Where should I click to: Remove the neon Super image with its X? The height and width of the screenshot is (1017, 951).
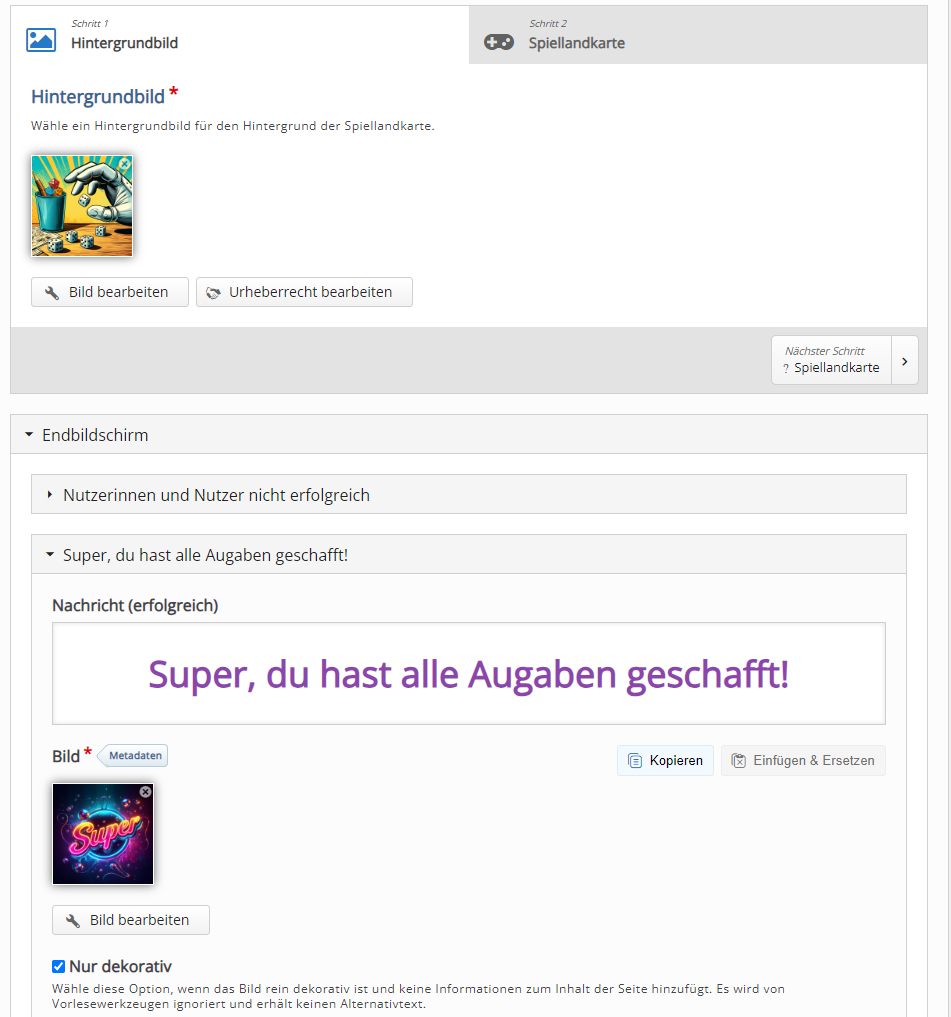click(x=145, y=792)
